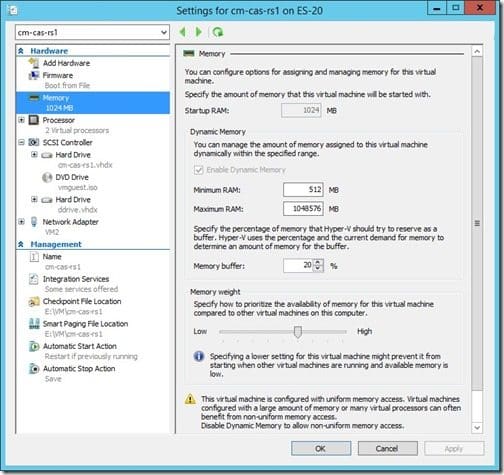
Task: Open Integration Services settings
Action: (x=76, y=279)
